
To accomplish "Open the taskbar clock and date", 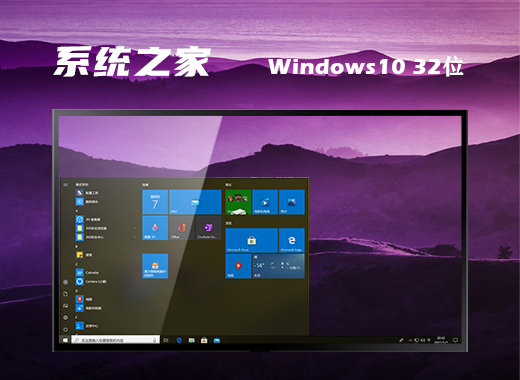I will click(441, 340).
